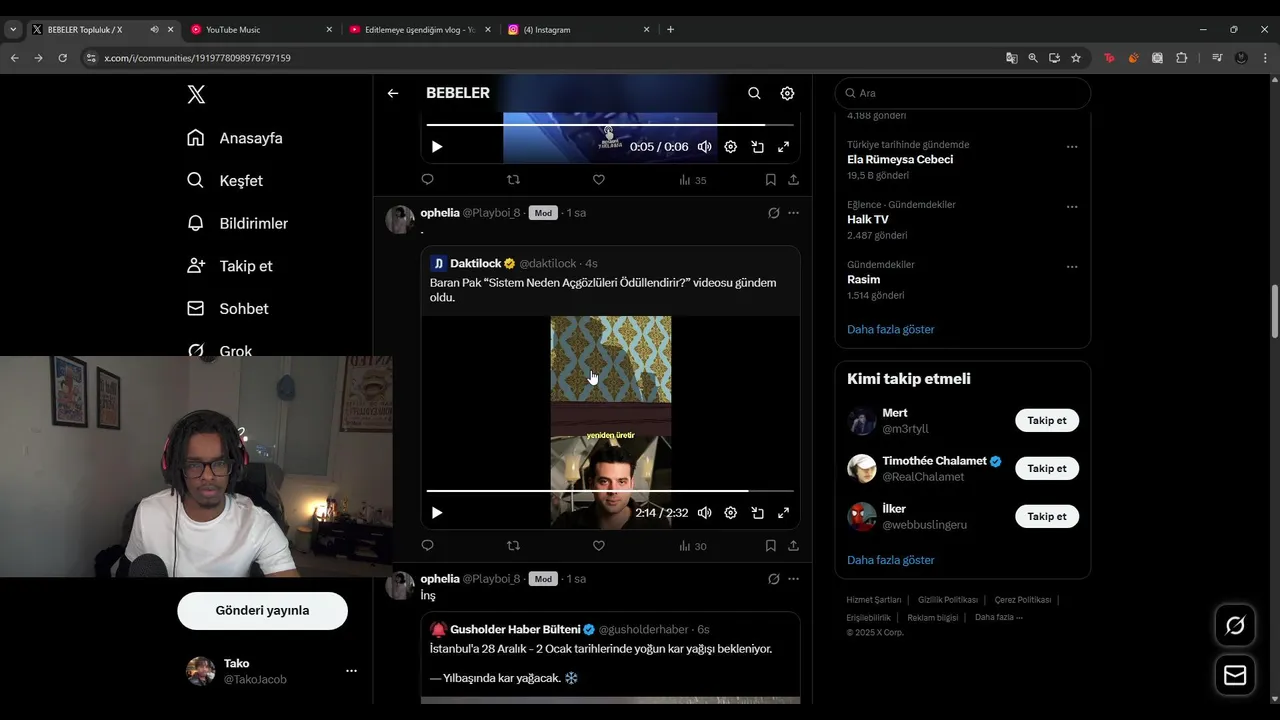Play the Baran Pak video
1280x720 pixels.
pyautogui.click(x=437, y=513)
